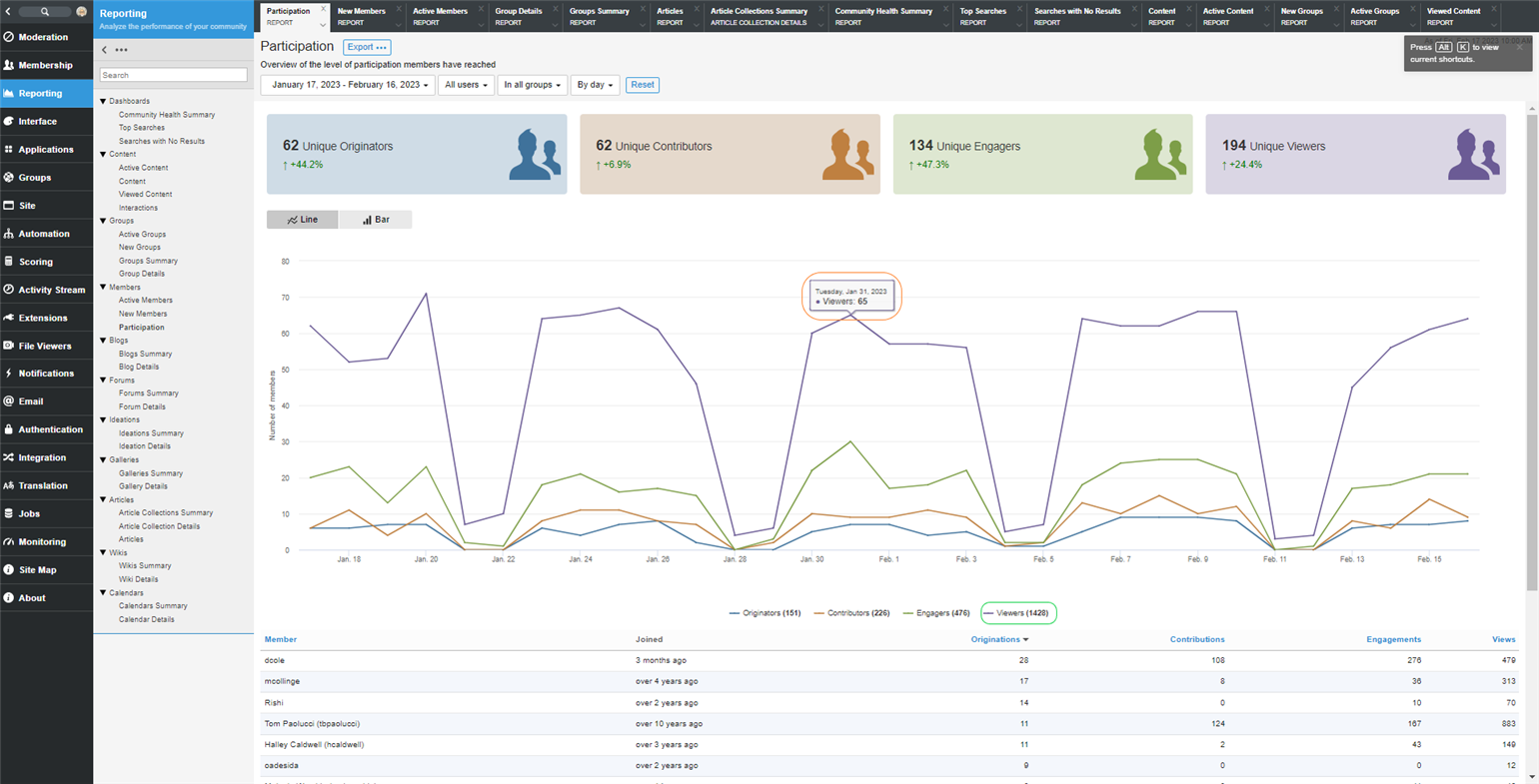This screenshot has height=784, width=1539.
Task: Collapse the Wikis tree section
Action: pos(103,553)
